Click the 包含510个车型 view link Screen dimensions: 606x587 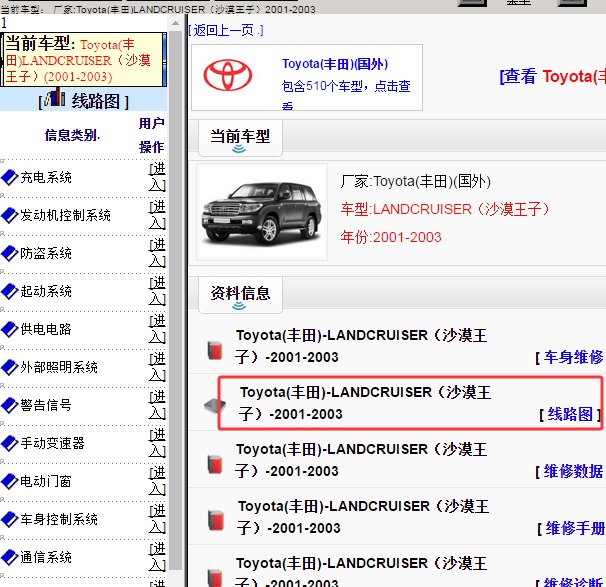(346, 95)
